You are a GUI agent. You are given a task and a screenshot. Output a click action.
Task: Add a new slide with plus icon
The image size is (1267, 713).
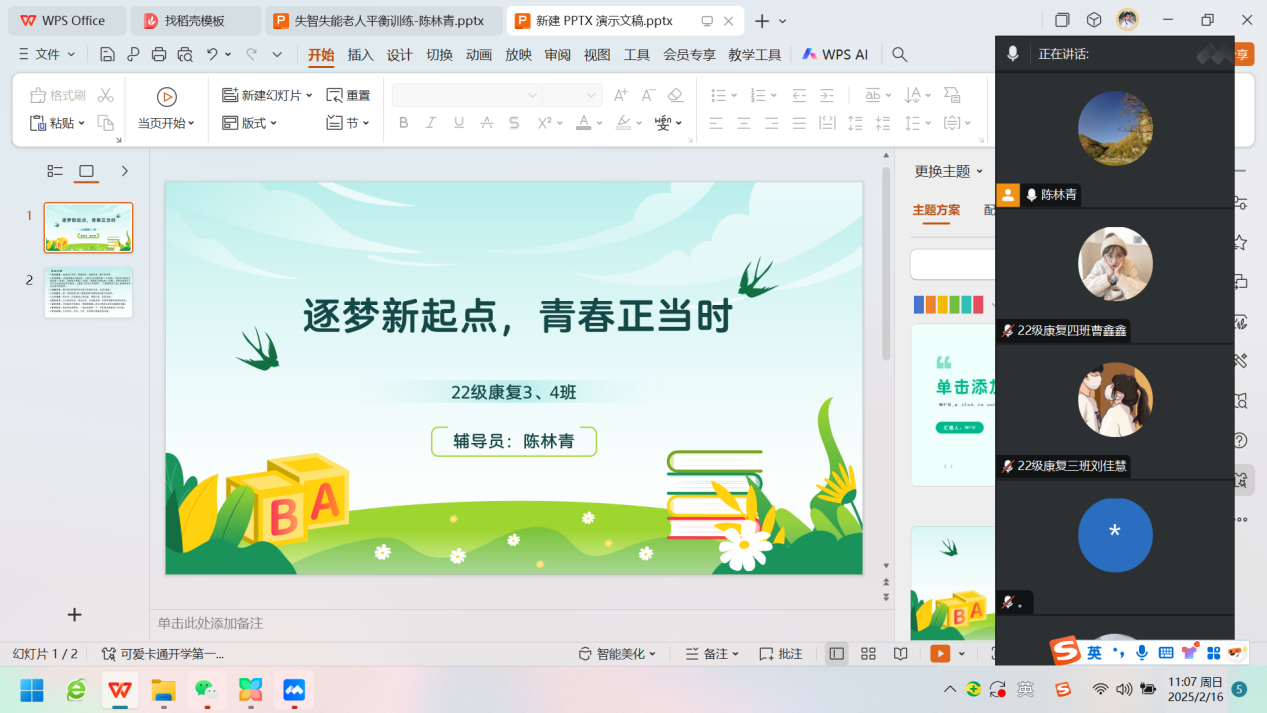[74, 615]
